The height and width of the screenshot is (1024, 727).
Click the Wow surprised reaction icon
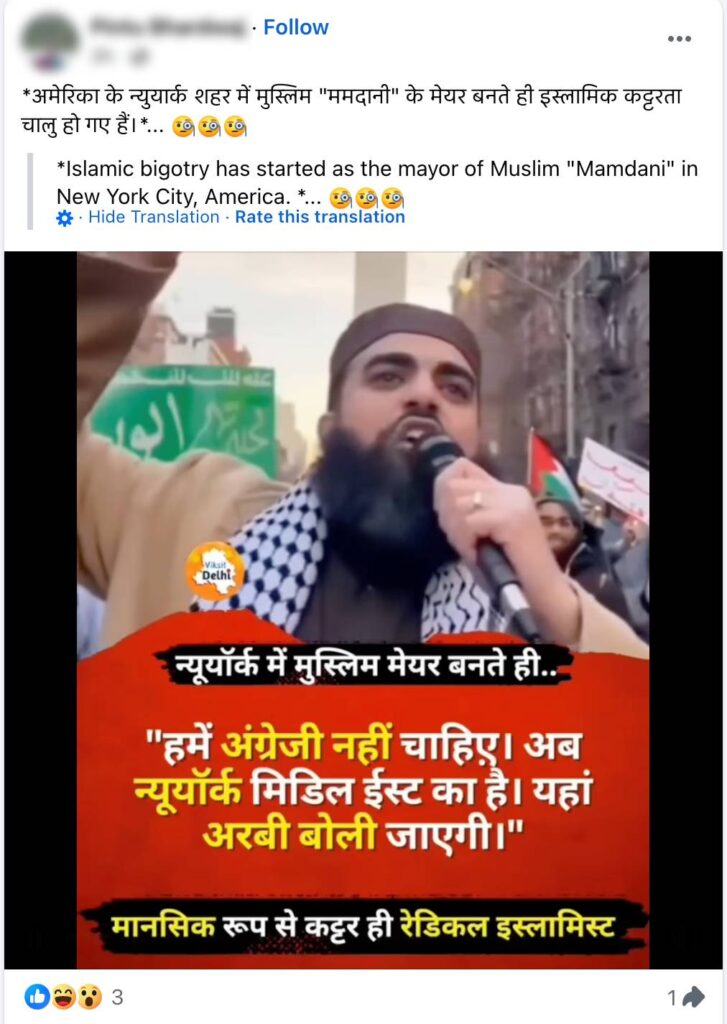[89, 997]
